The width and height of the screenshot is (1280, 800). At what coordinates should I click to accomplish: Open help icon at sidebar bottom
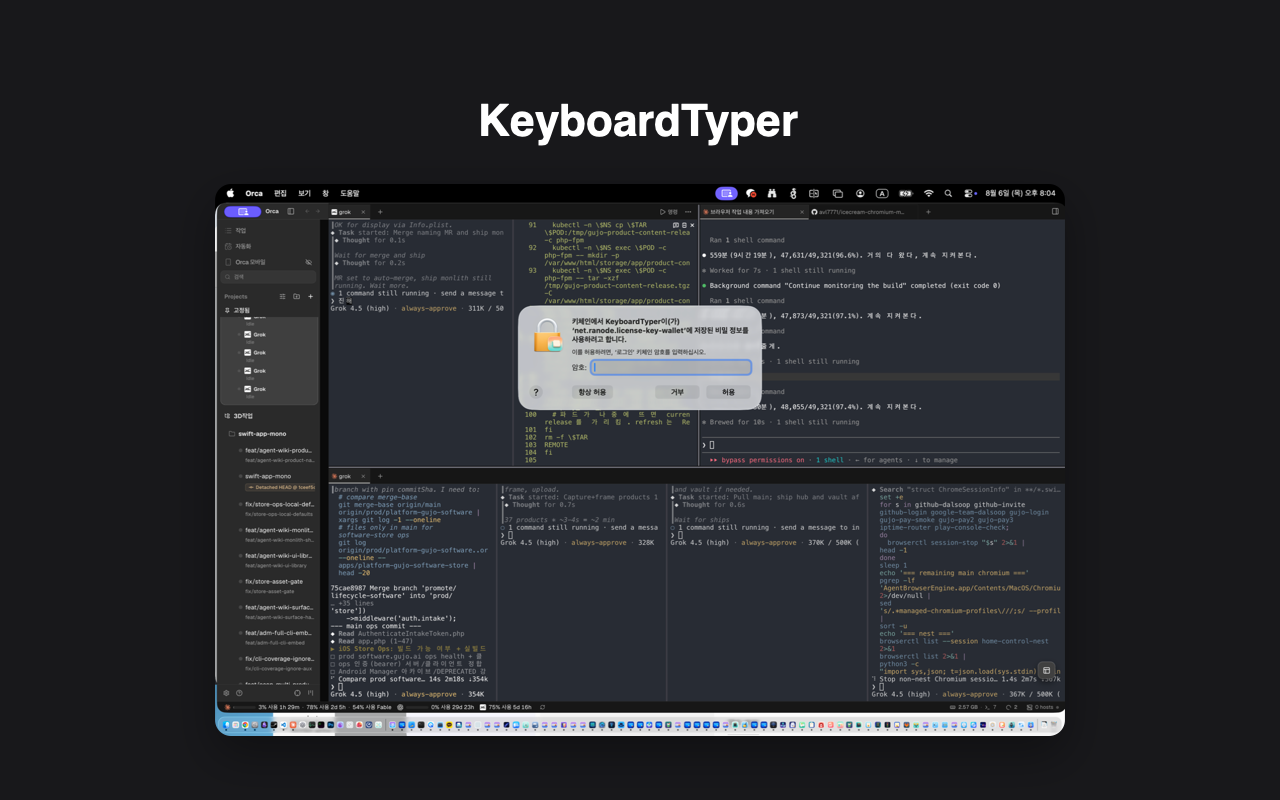tap(239, 692)
